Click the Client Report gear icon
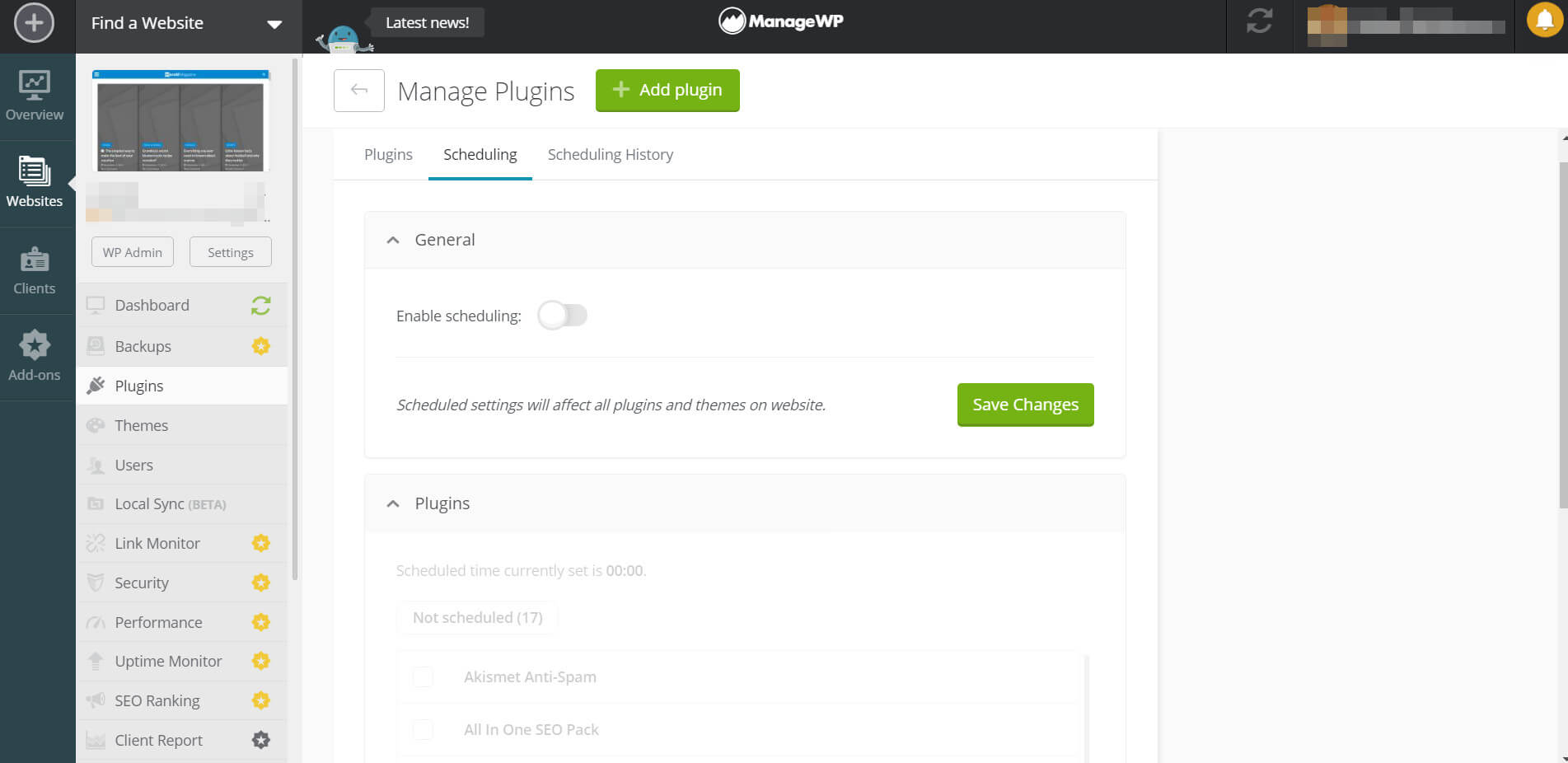This screenshot has width=1568, height=763. 260,740
